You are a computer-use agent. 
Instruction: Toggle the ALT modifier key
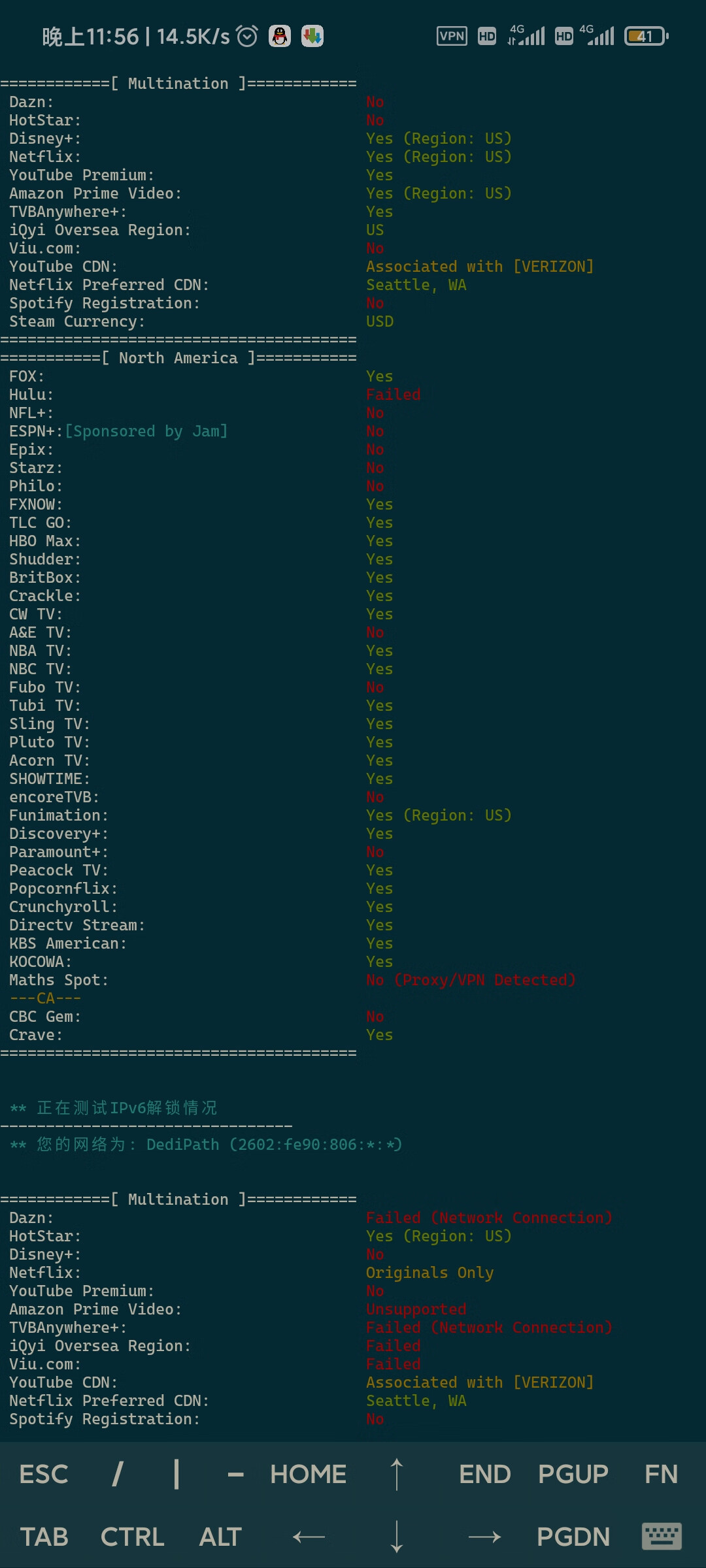220,1537
